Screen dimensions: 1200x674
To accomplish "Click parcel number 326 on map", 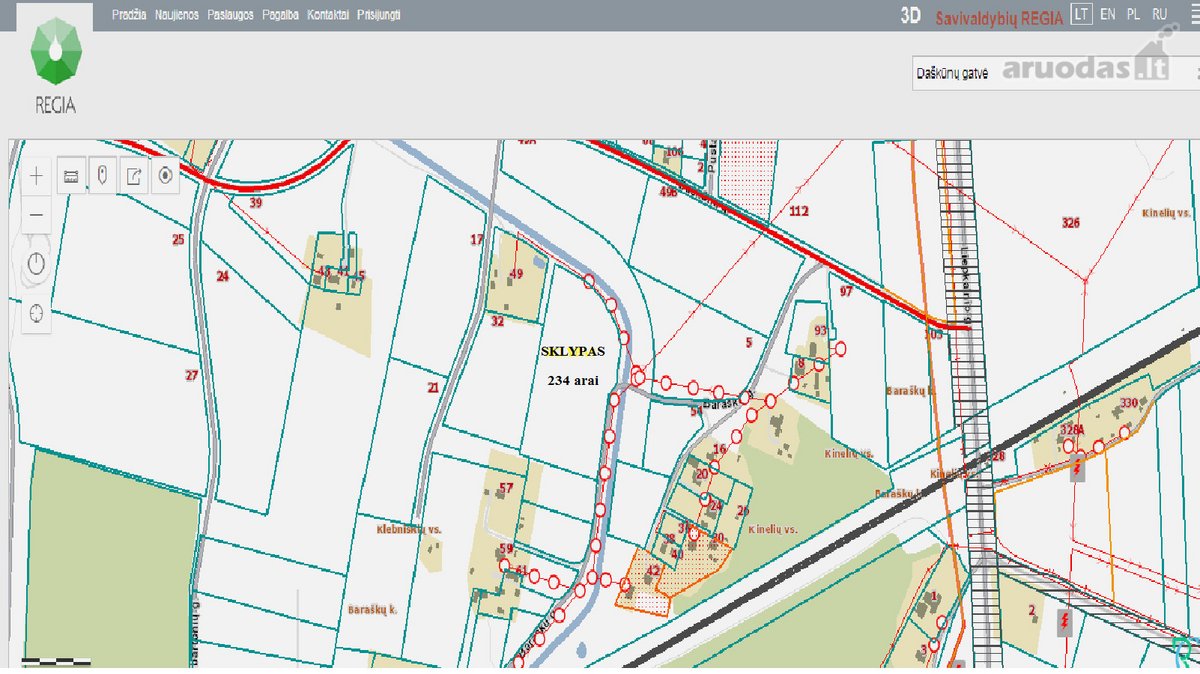I will click(x=1071, y=223).
